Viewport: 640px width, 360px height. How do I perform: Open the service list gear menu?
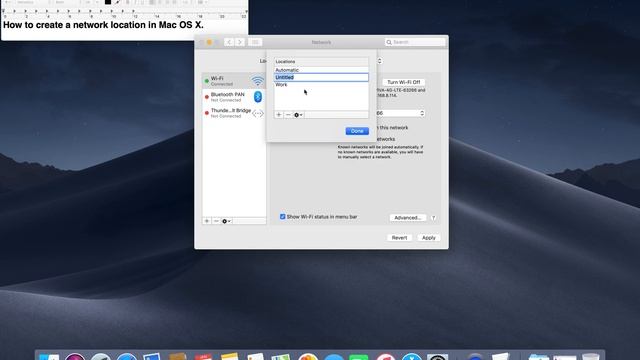click(226, 221)
